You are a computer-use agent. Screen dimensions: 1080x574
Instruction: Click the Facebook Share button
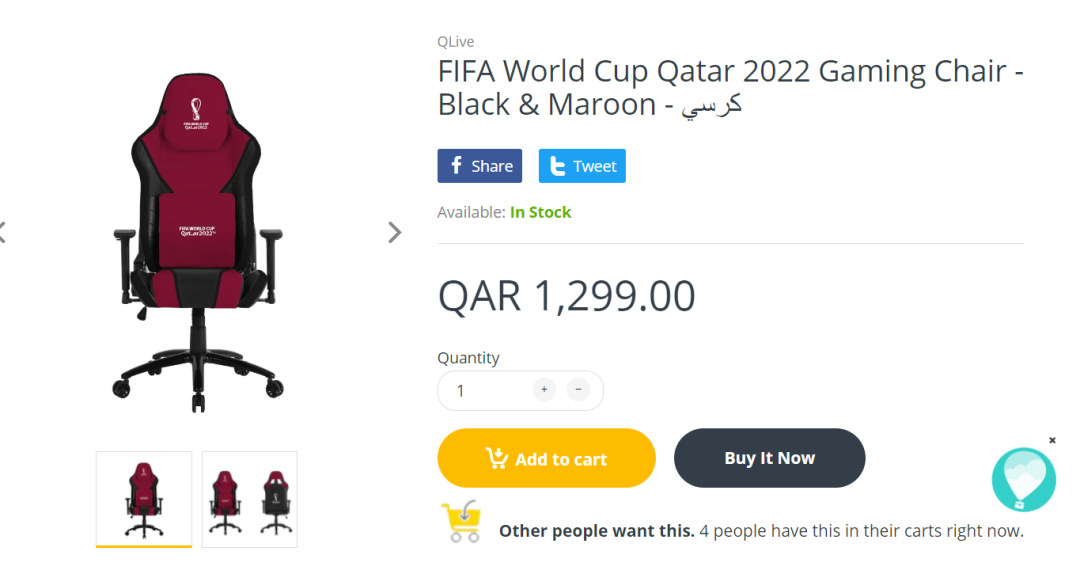pyautogui.click(x=480, y=166)
